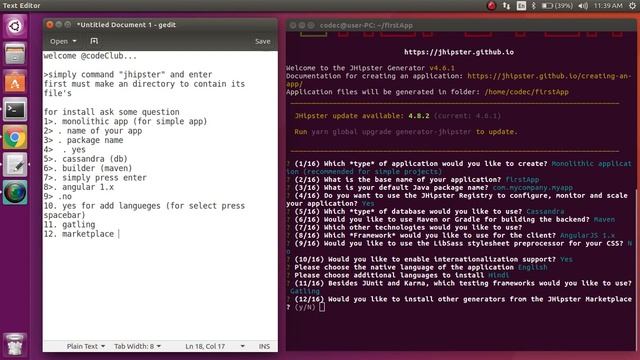640x360 pixels.
Task: Click the '8>. angular 1.x' line
Action: coord(79,187)
